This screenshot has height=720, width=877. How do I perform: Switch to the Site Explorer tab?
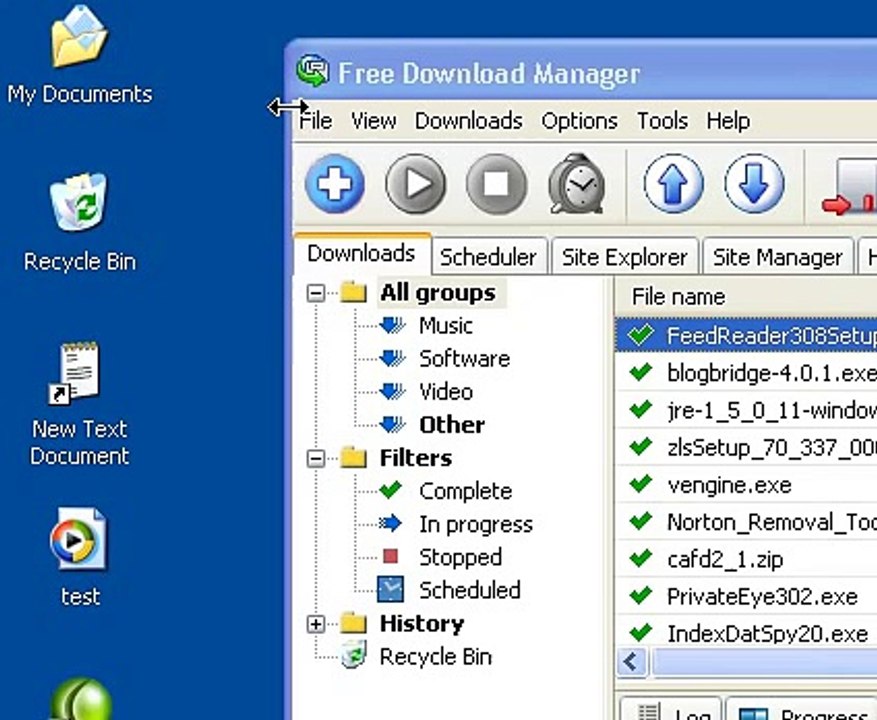(x=625, y=257)
